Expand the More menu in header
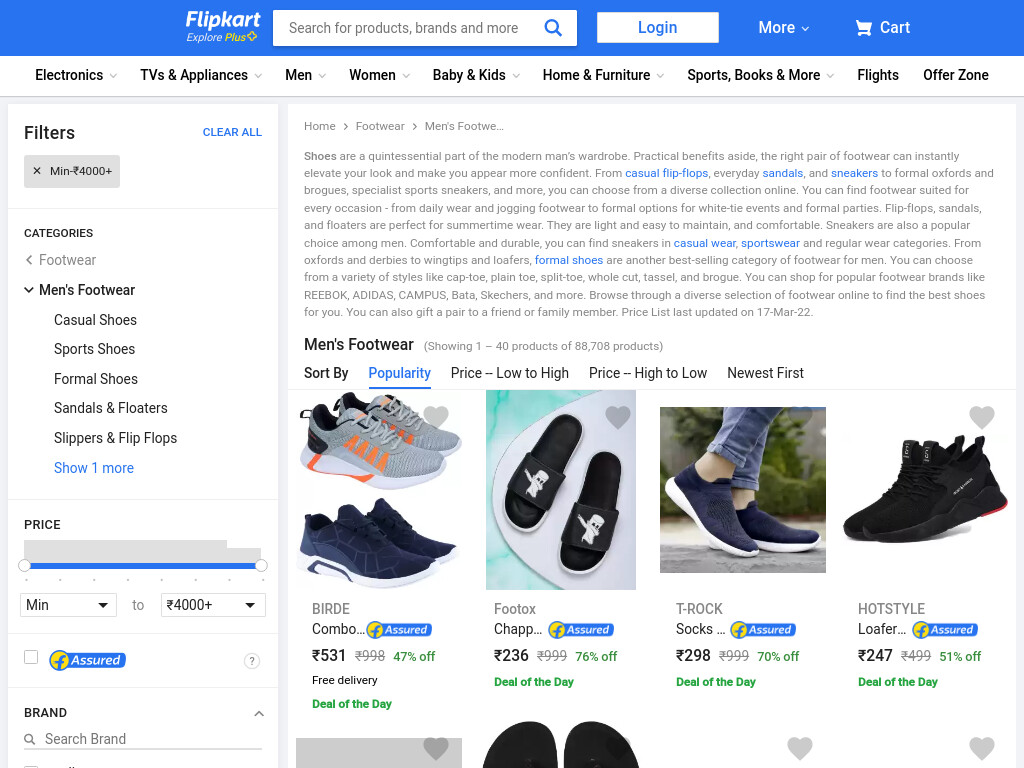Screen dimensions: 1024x768 pos(783,27)
